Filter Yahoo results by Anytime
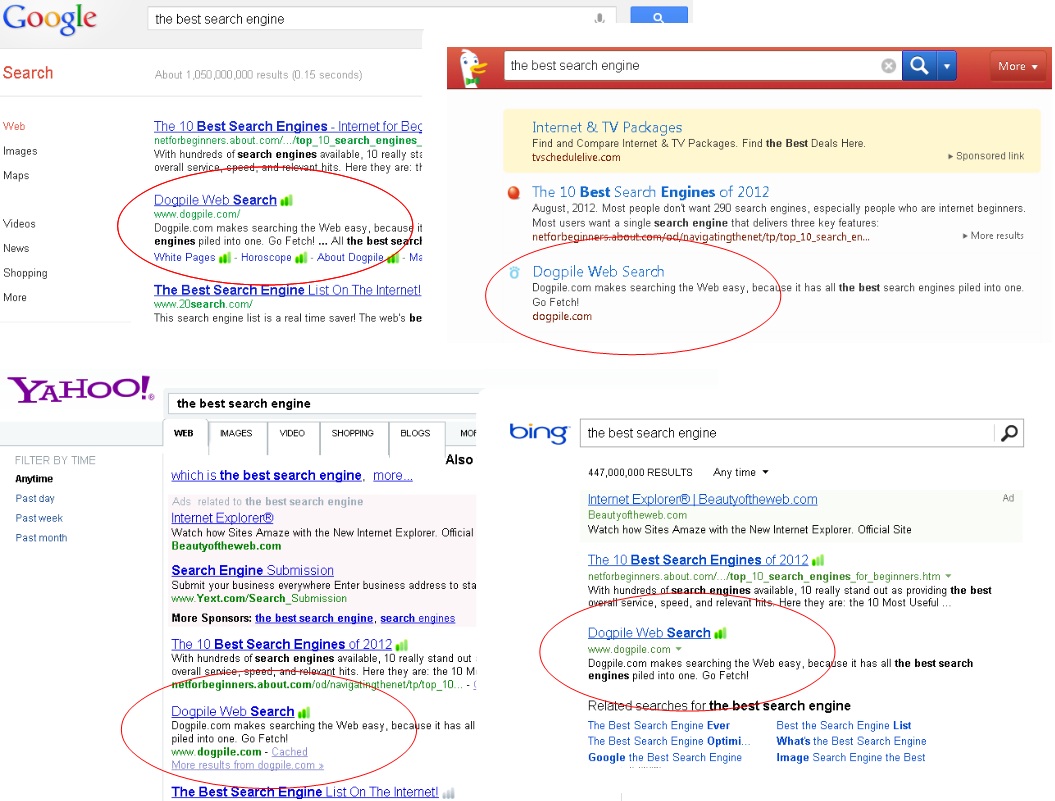This screenshot has width=1055, height=801. 34,479
